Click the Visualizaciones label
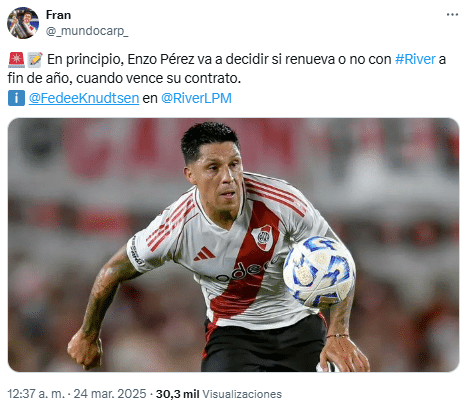 [x=242, y=394]
